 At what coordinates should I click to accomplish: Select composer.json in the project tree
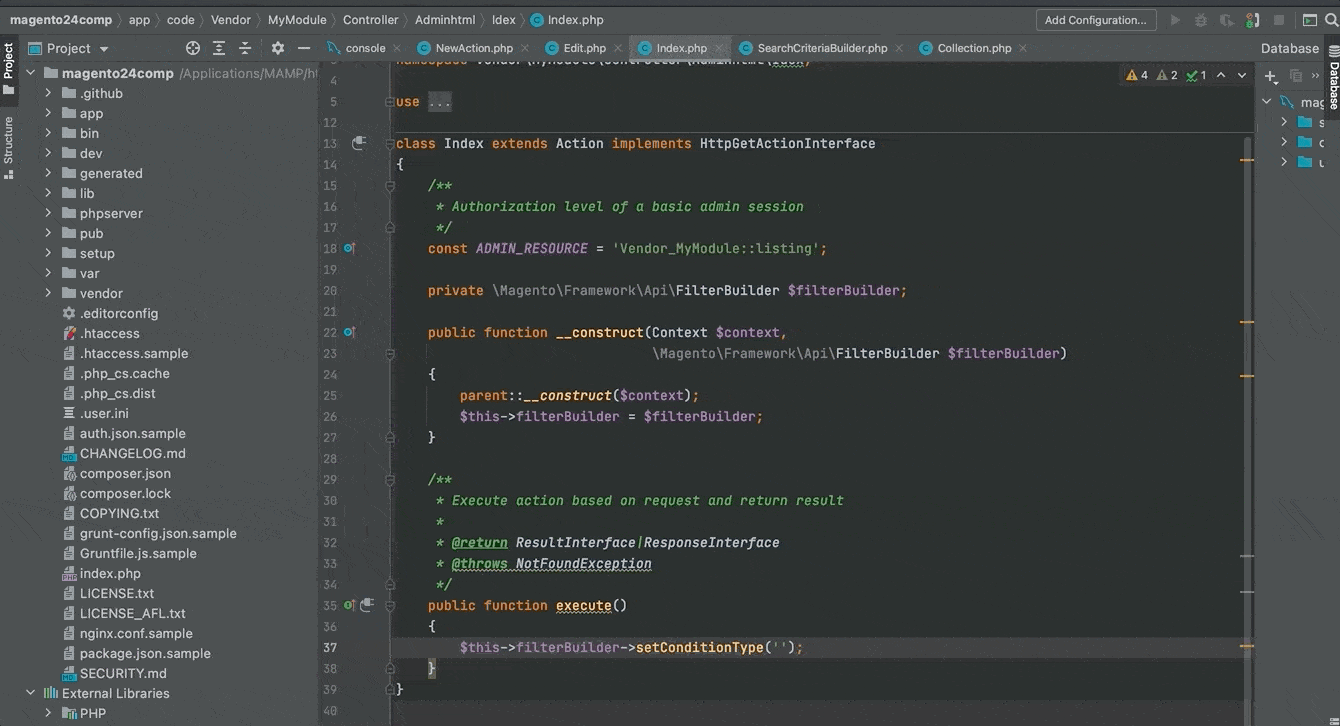(125, 473)
